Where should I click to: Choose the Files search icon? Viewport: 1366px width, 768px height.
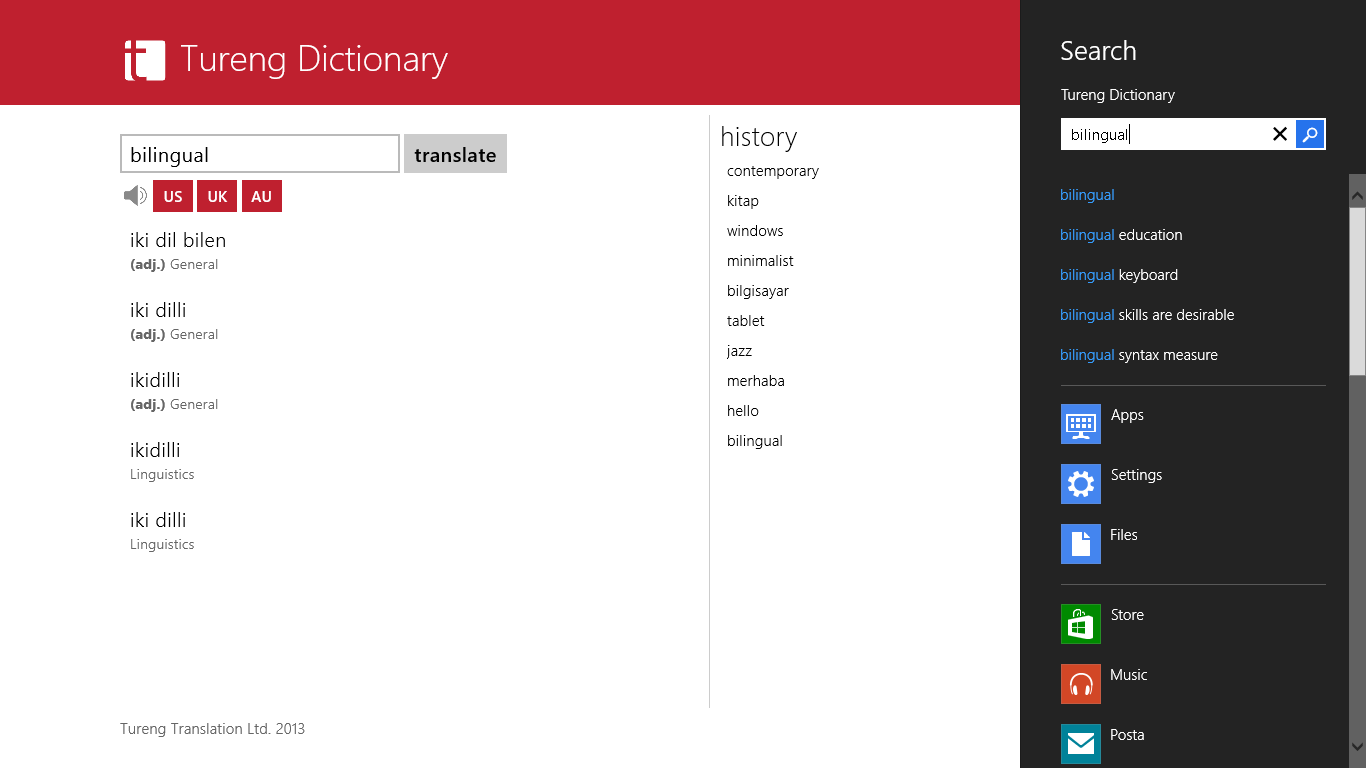[x=1080, y=544]
